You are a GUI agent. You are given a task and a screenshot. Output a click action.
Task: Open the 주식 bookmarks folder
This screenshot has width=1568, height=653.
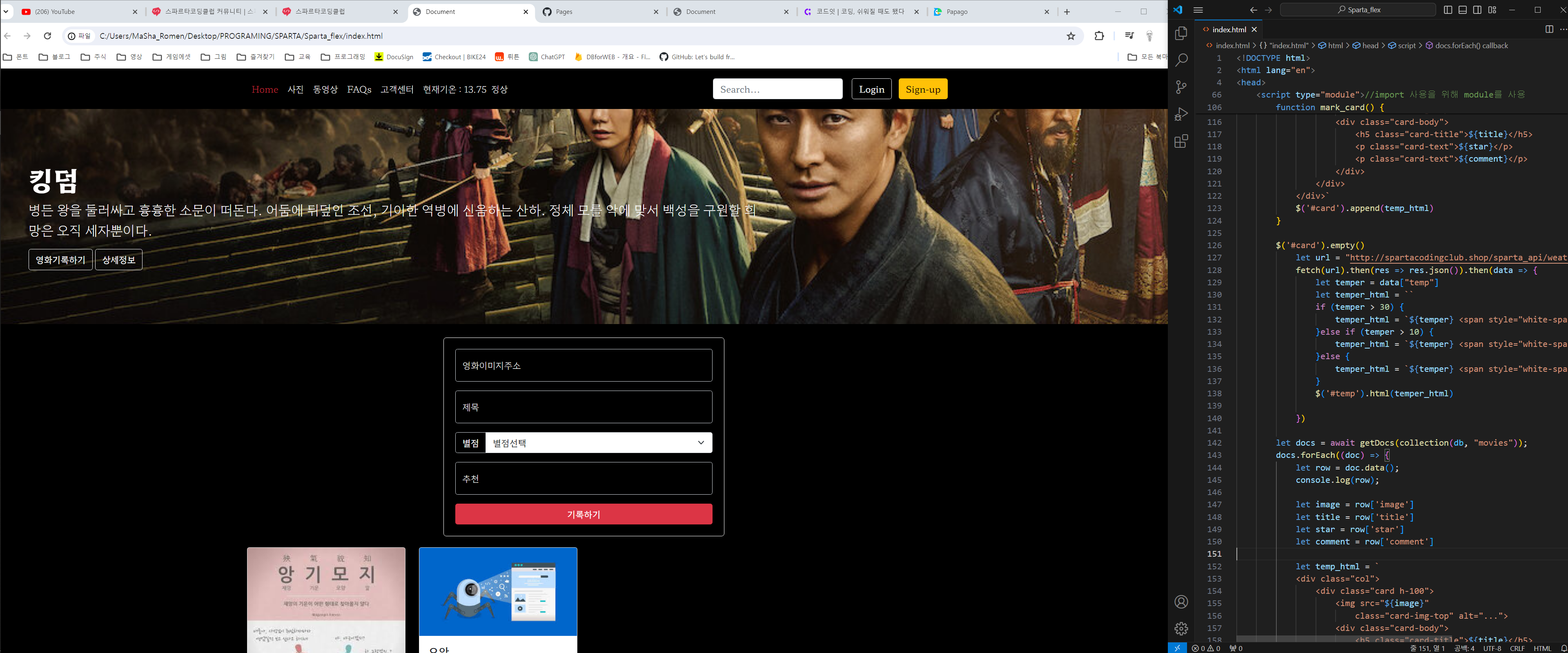click(x=94, y=57)
